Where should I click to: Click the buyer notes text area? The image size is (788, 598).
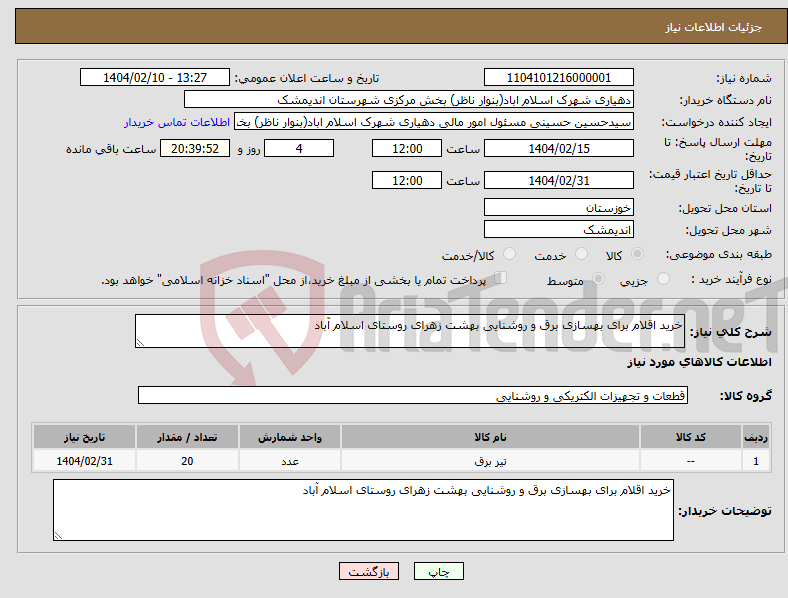363,510
